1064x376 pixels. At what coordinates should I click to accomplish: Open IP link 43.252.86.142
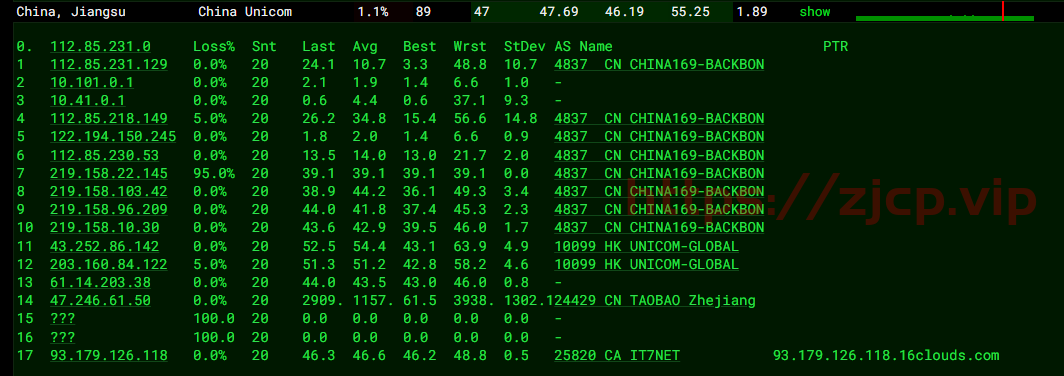click(x=104, y=246)
